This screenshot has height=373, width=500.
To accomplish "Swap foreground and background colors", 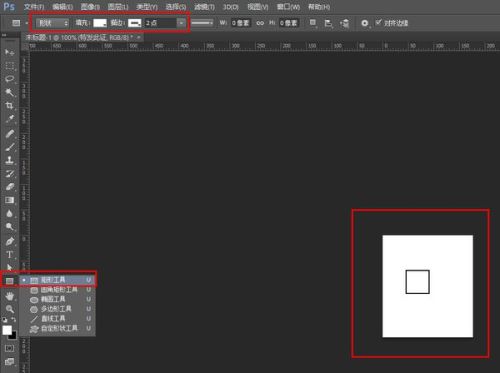I will [13, 319].
